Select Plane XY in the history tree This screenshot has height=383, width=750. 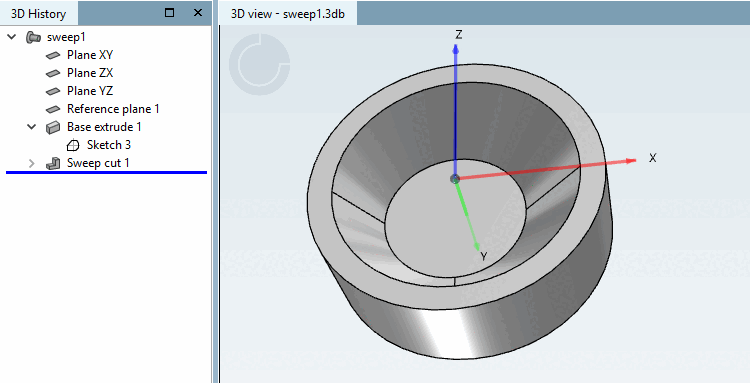pyautogui.click(x=90, y=55)
